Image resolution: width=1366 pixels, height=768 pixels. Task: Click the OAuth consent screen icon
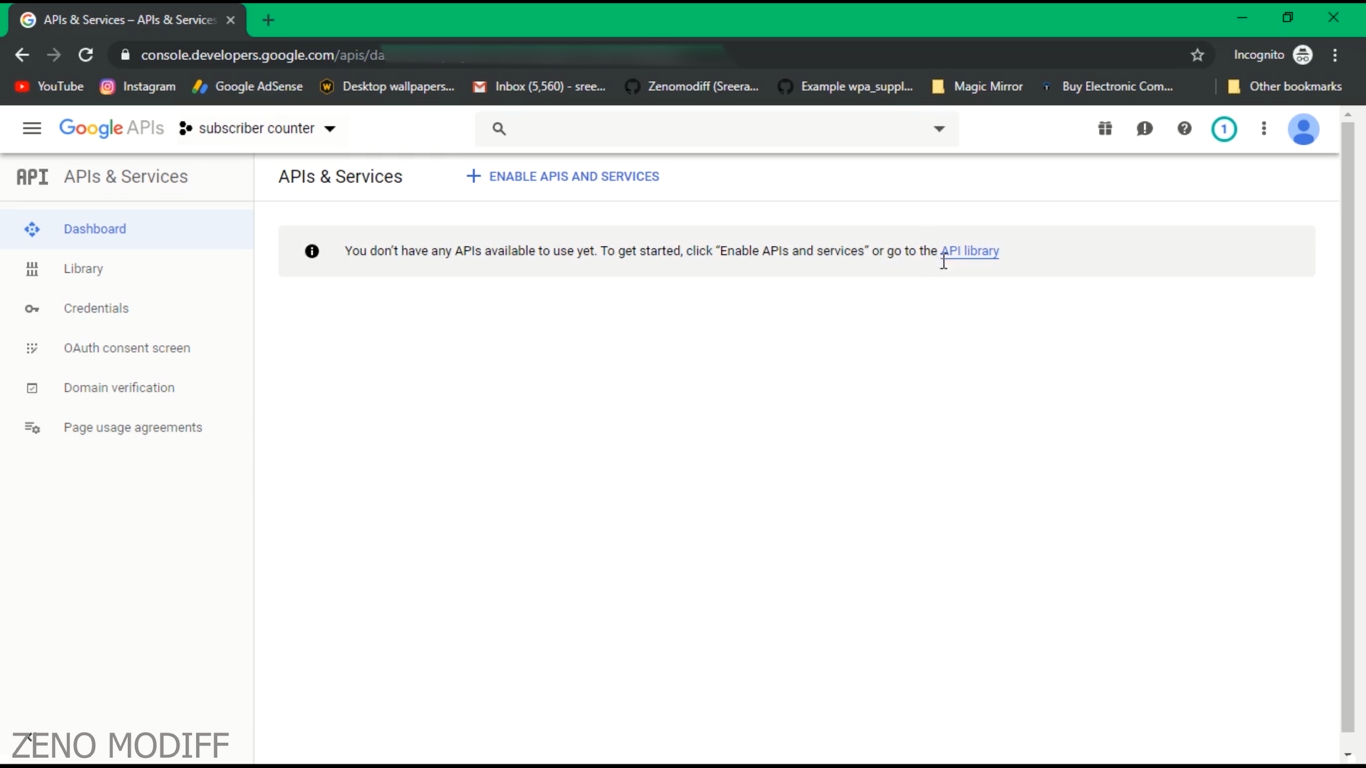[32, 348]
